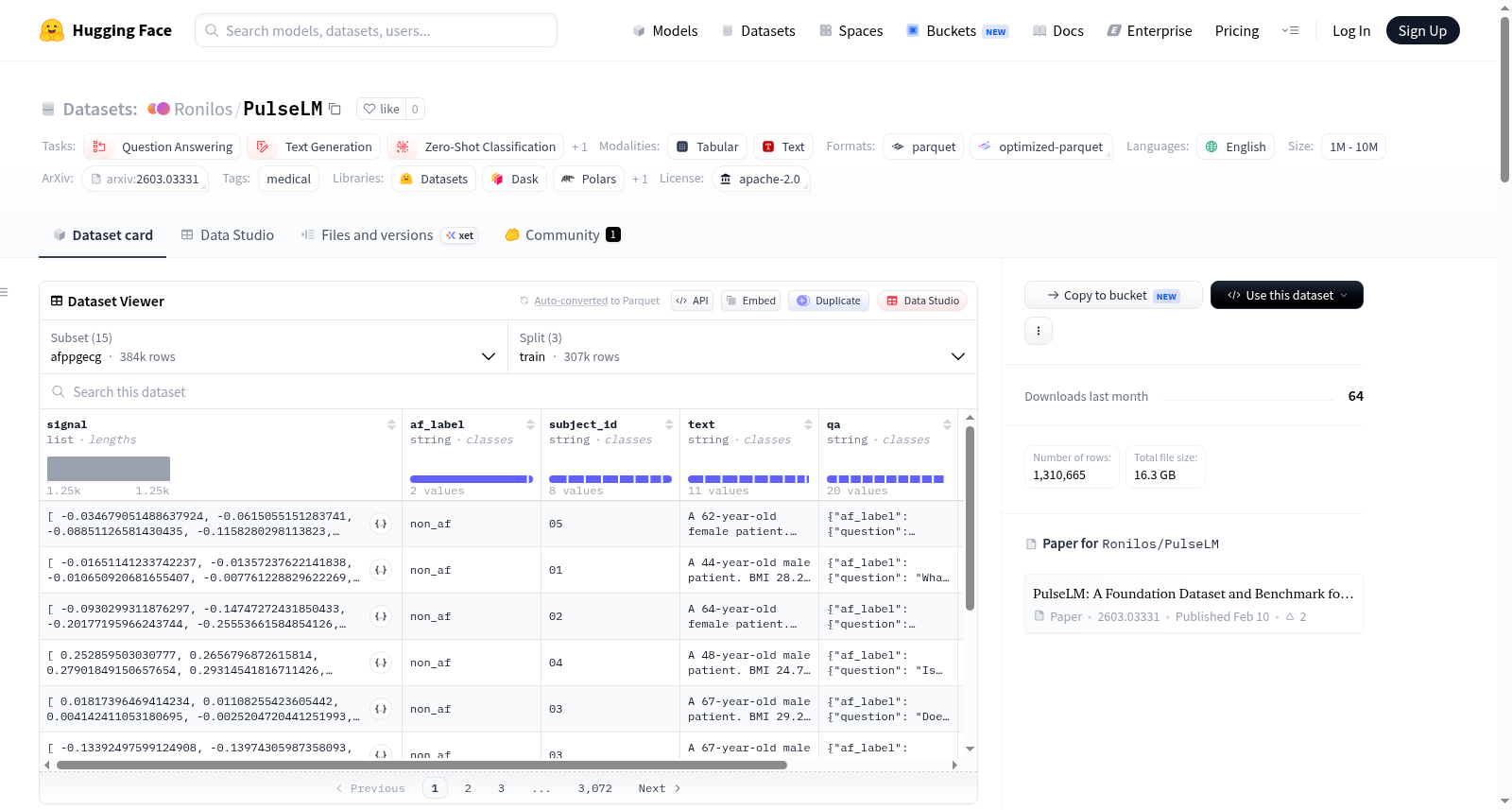Open the Split train dropdown
This screenshot has height=810, width=1512.
point(743,347)
